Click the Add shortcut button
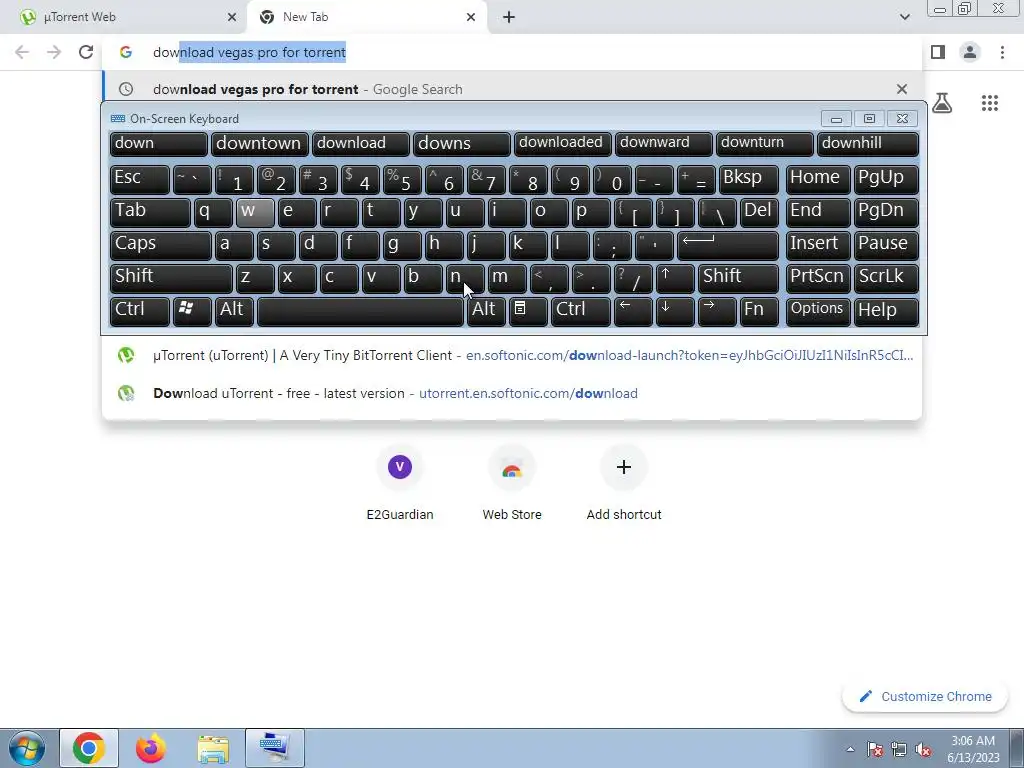1024x768 pixels. 624,483
